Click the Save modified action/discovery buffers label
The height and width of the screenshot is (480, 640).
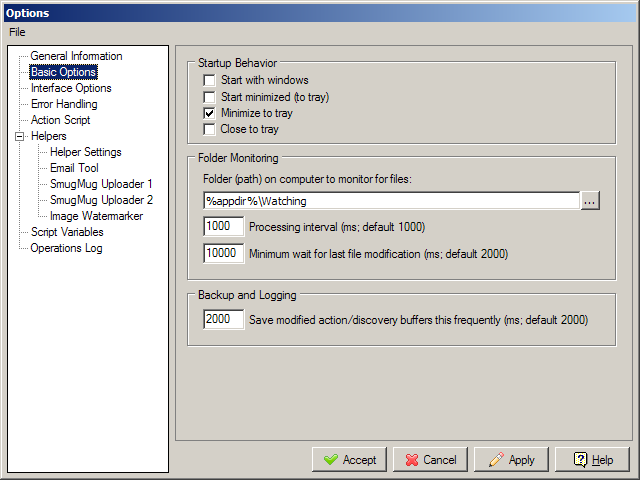(x=418, y=320)
